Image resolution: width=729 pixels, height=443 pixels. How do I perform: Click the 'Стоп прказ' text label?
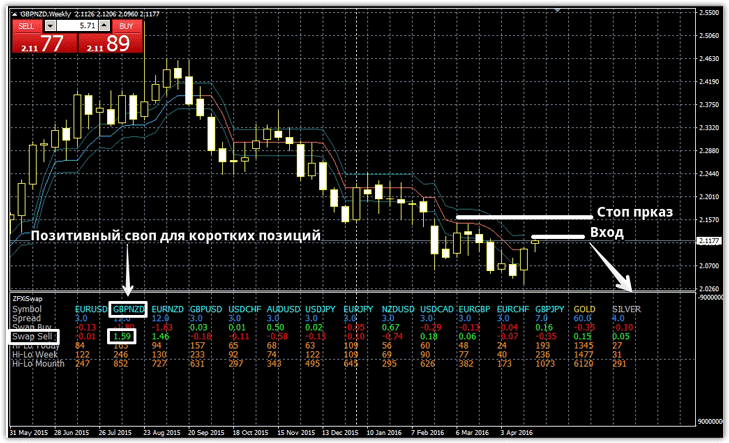click(634, 214)
